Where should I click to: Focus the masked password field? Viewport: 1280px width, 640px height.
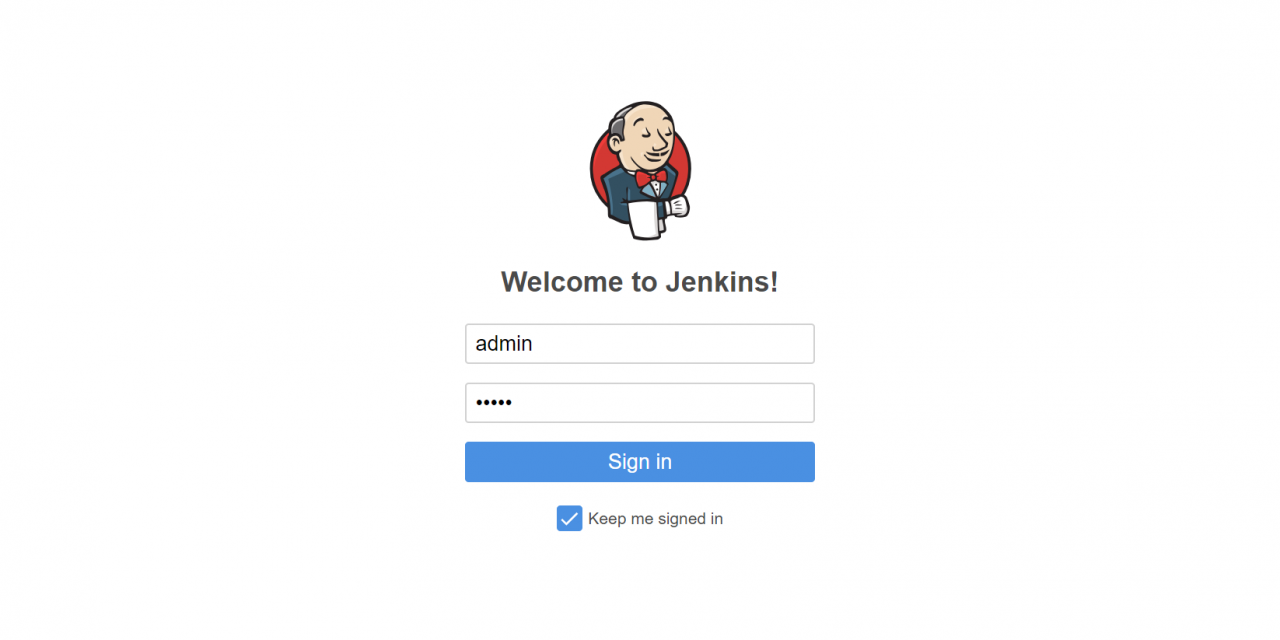coord(640,403)
